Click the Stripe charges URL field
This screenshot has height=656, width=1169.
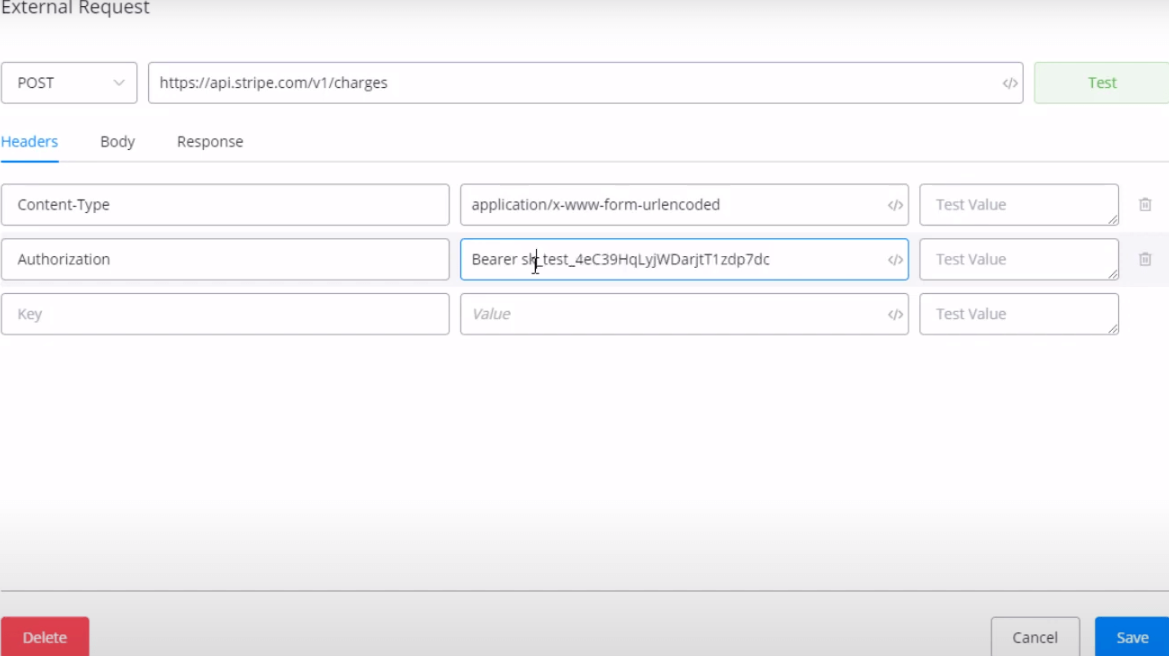(570, 83)
